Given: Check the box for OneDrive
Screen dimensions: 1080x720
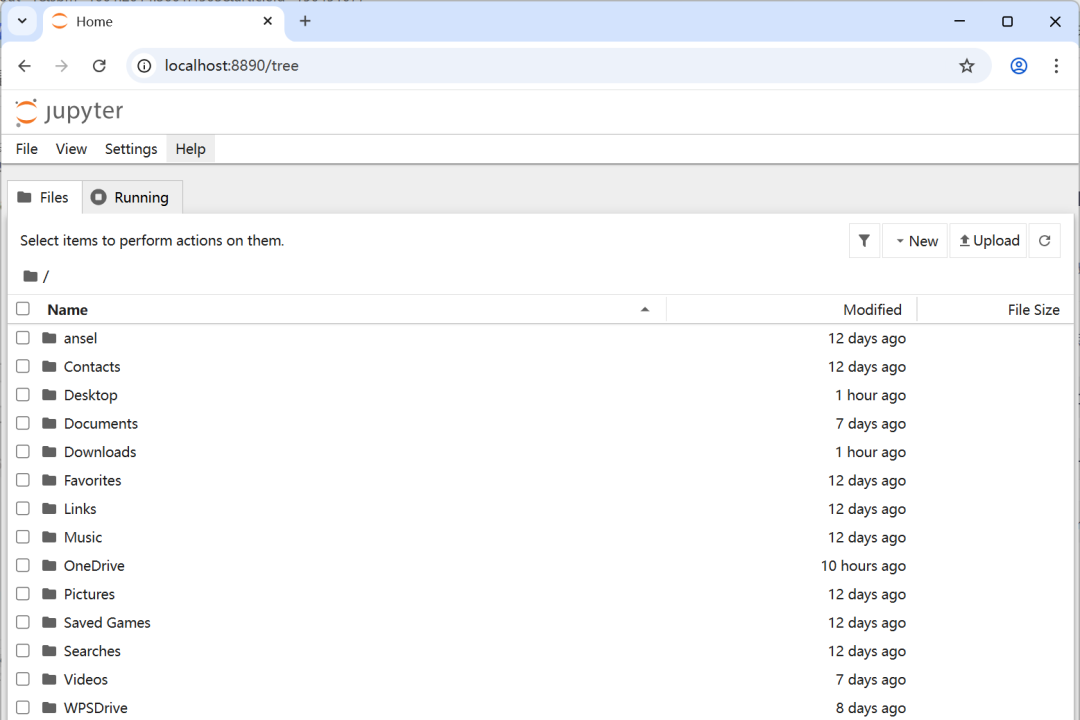Looking at the screenshot, I should click(23, 565).
